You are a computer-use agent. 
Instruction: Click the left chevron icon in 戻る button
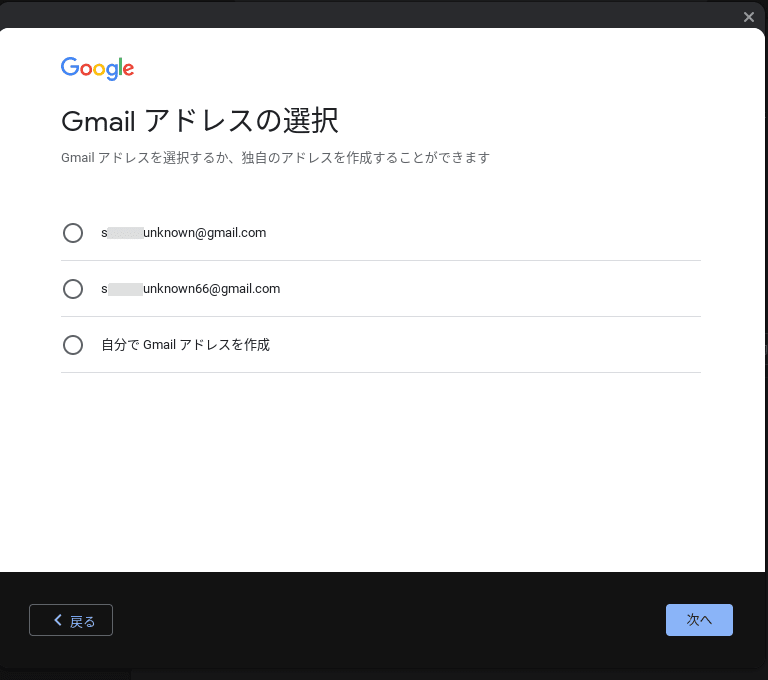coord(58,620)
